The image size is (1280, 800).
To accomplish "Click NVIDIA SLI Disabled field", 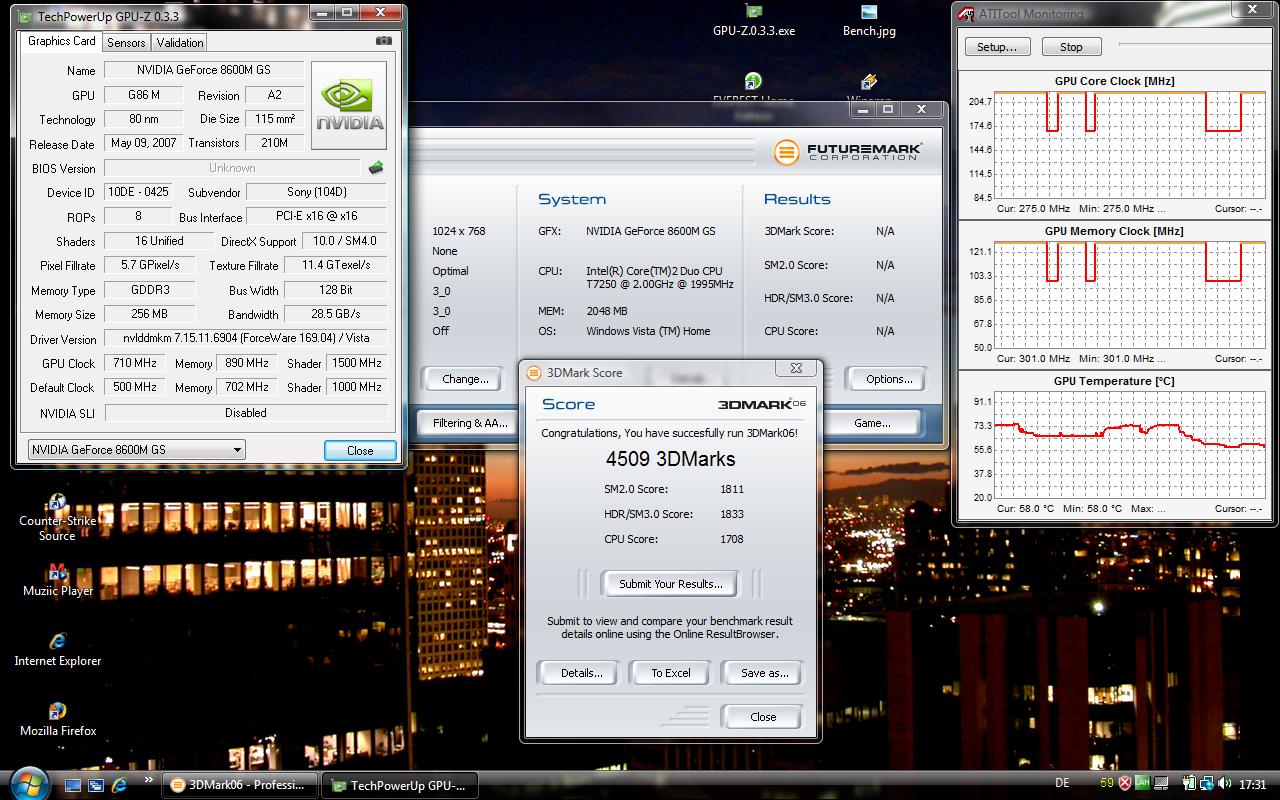I will [245, 412].
